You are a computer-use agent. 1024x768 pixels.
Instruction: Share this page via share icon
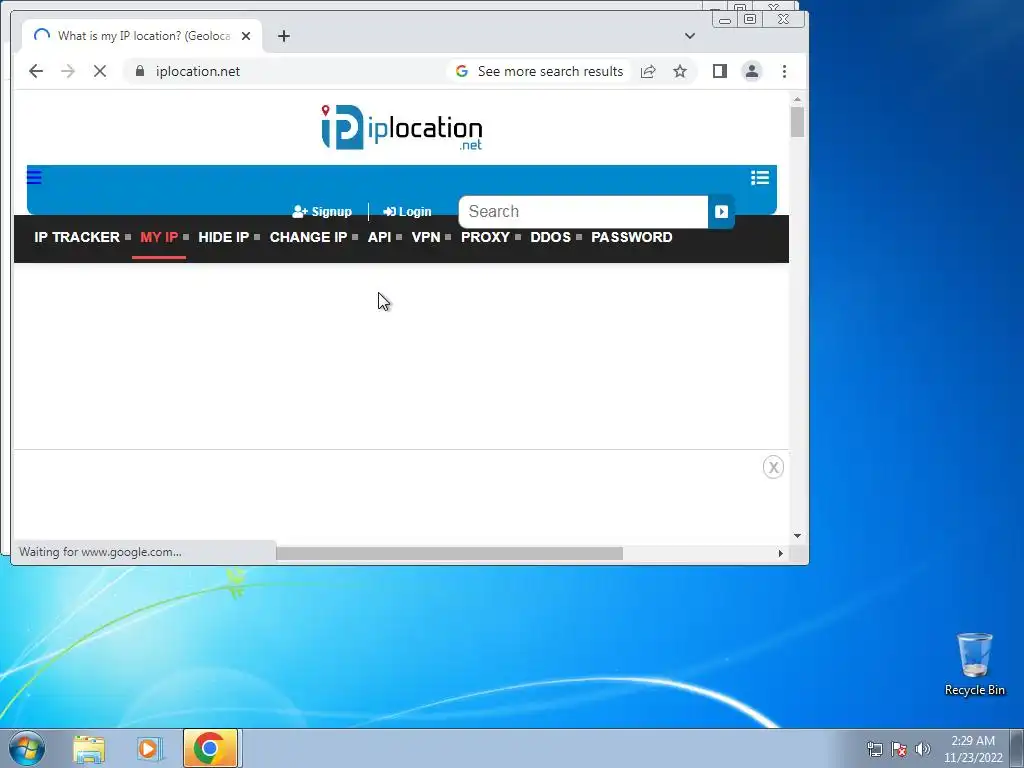click(648, 71)
